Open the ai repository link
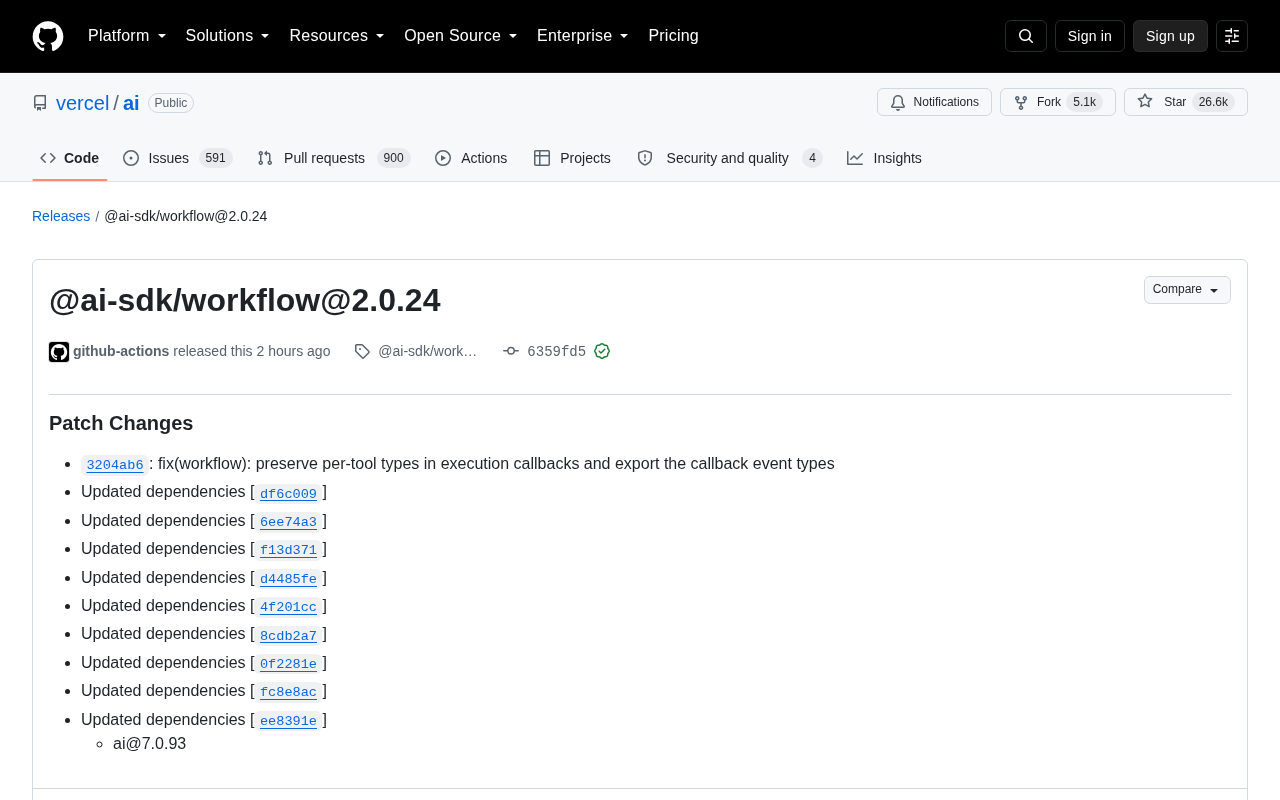Viewport: 1280px width, 800px height. tap(131, 103)
